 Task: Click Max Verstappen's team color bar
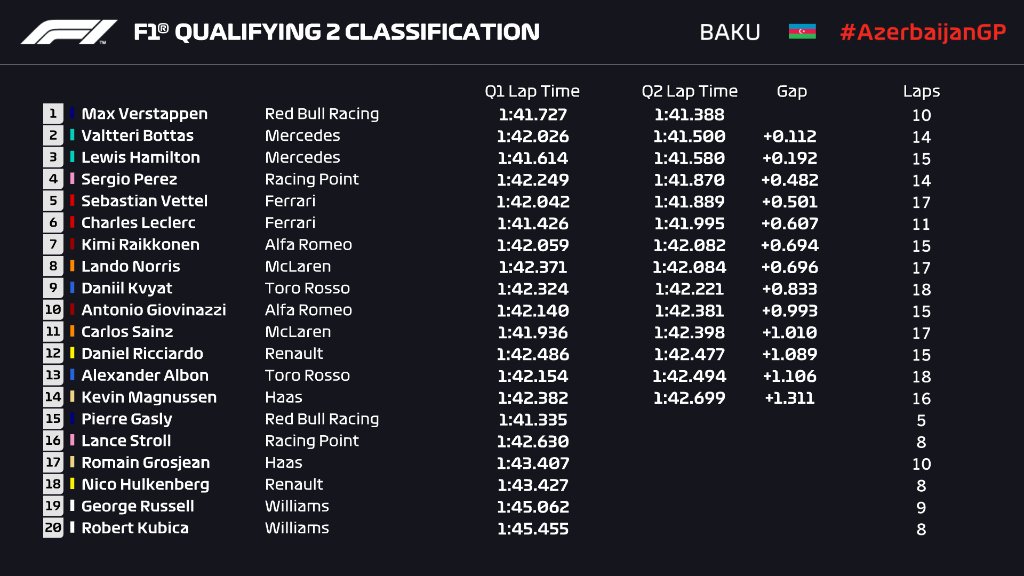pyautogui.click(x=72, y=114)
